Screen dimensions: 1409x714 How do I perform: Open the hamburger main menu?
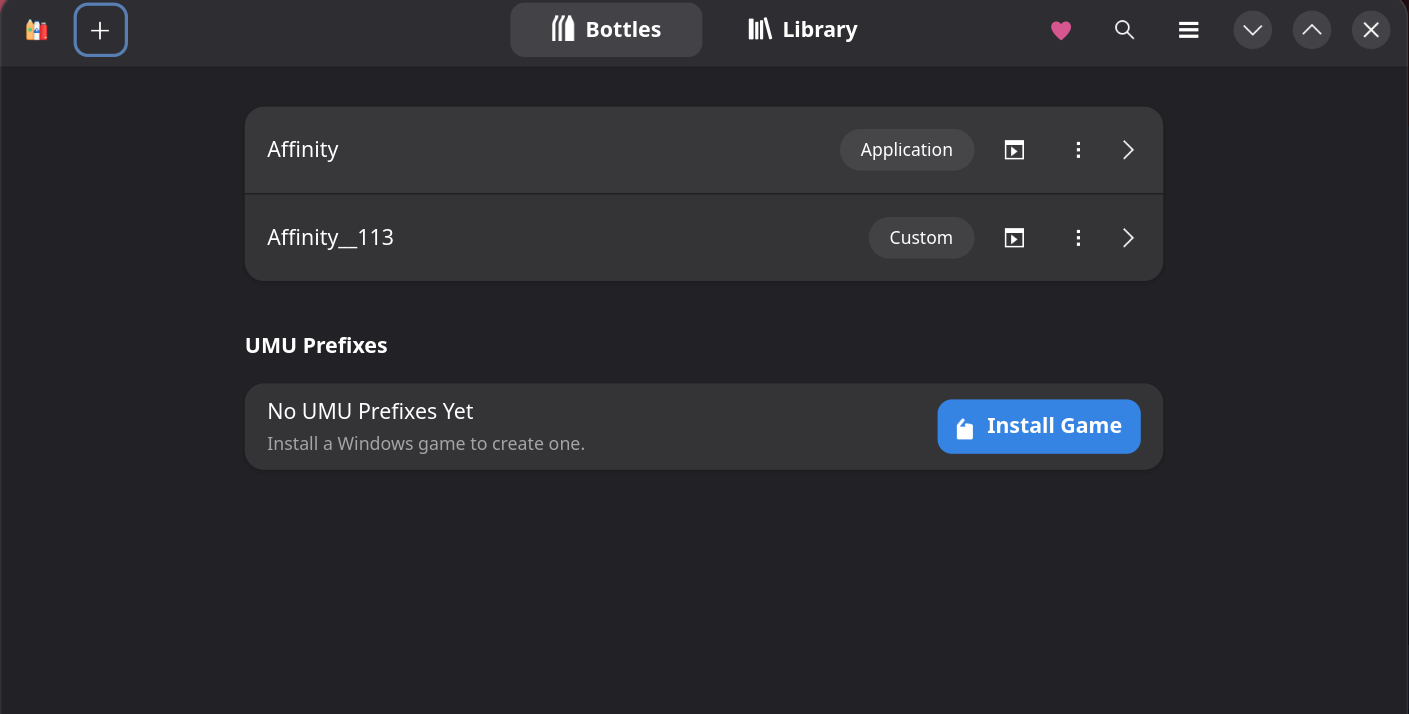pyautogui.click(x=1188, y=30)
